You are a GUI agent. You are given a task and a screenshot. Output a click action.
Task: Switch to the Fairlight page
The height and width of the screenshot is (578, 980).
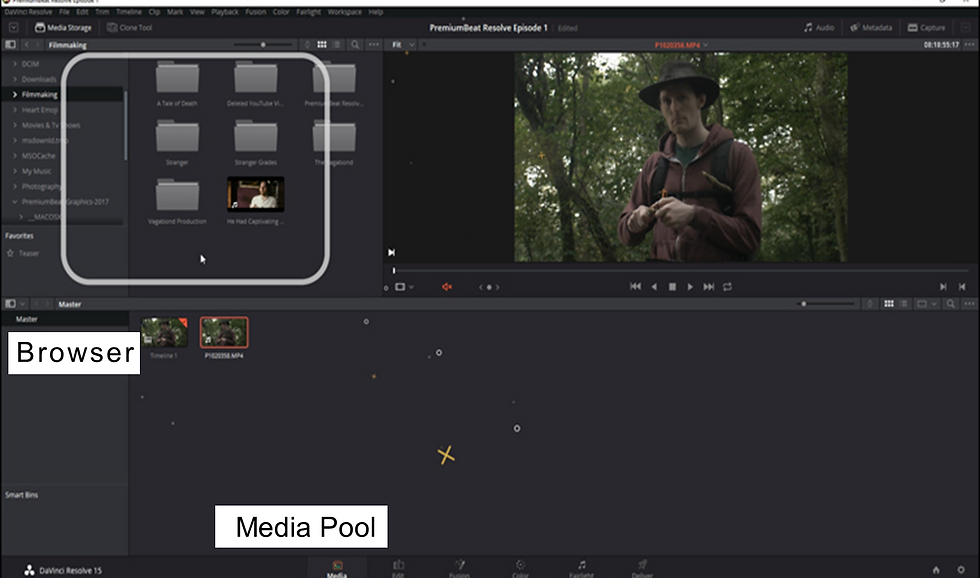pyautogui.click(x=582, y=568)
